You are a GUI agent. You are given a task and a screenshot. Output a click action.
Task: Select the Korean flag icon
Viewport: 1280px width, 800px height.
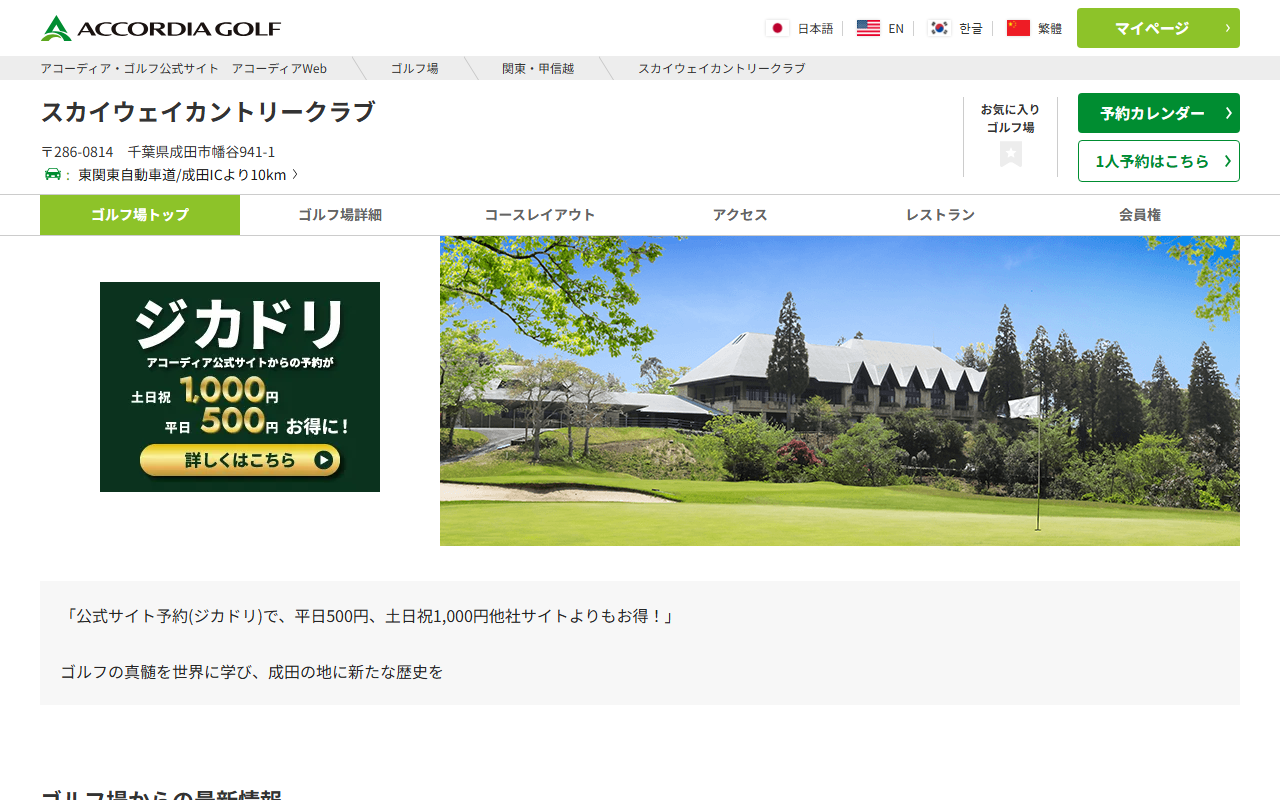[x=939, y=28]
